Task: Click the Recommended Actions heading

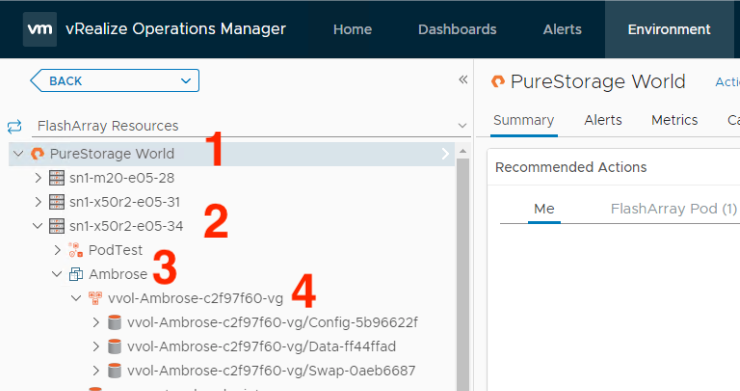Action: [x=571, y=167]
